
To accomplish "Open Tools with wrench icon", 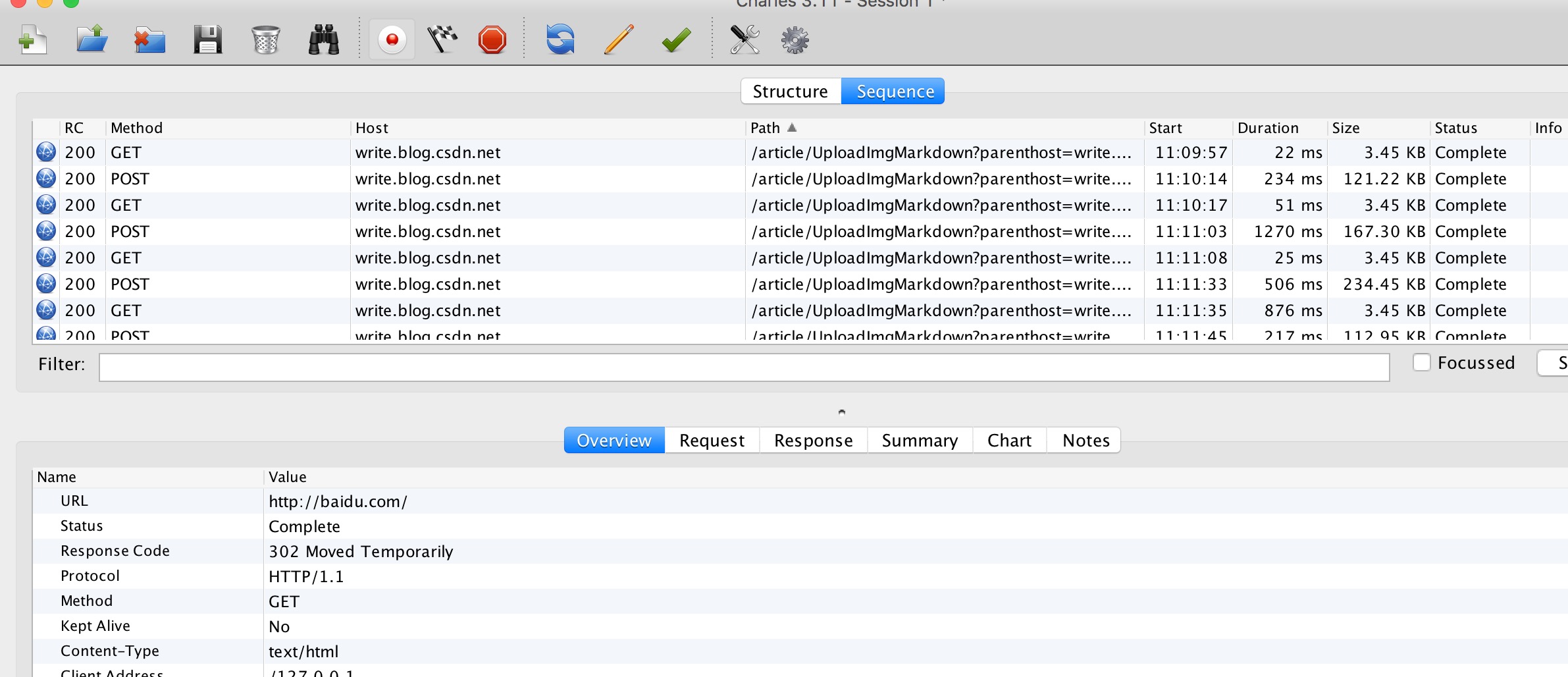I will [x=745, y=40].
